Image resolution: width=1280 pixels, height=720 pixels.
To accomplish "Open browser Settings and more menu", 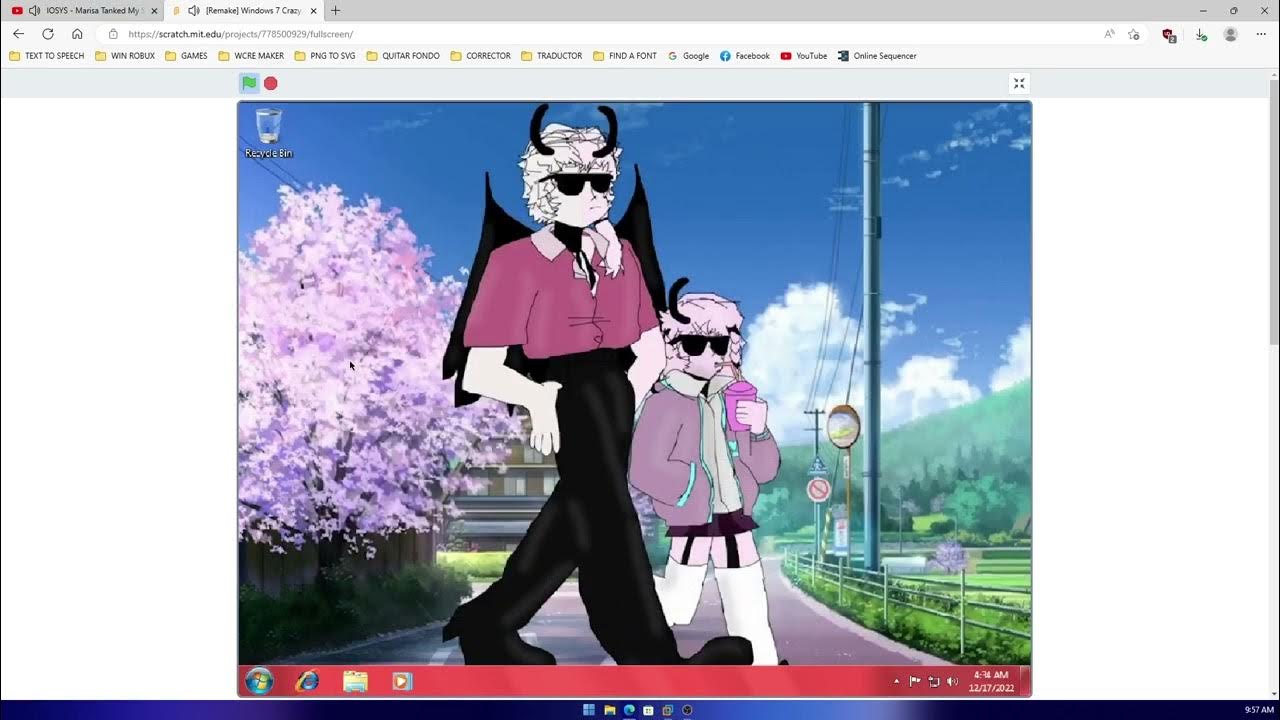I will point(1261,34).
